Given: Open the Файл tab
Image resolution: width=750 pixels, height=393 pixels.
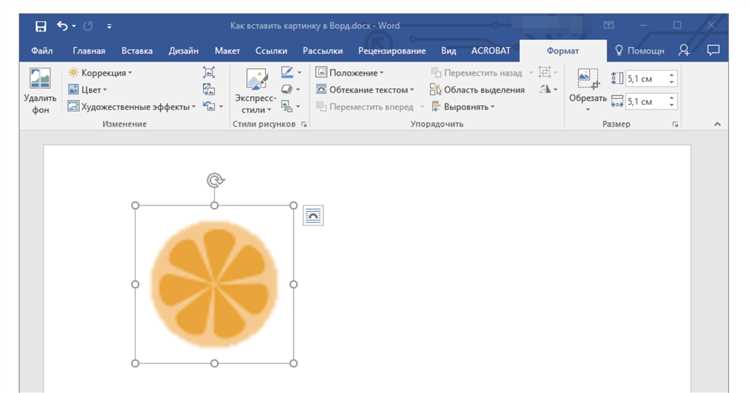Looking at the screenshot, I should pyautogui.click(x=42, y=51).
